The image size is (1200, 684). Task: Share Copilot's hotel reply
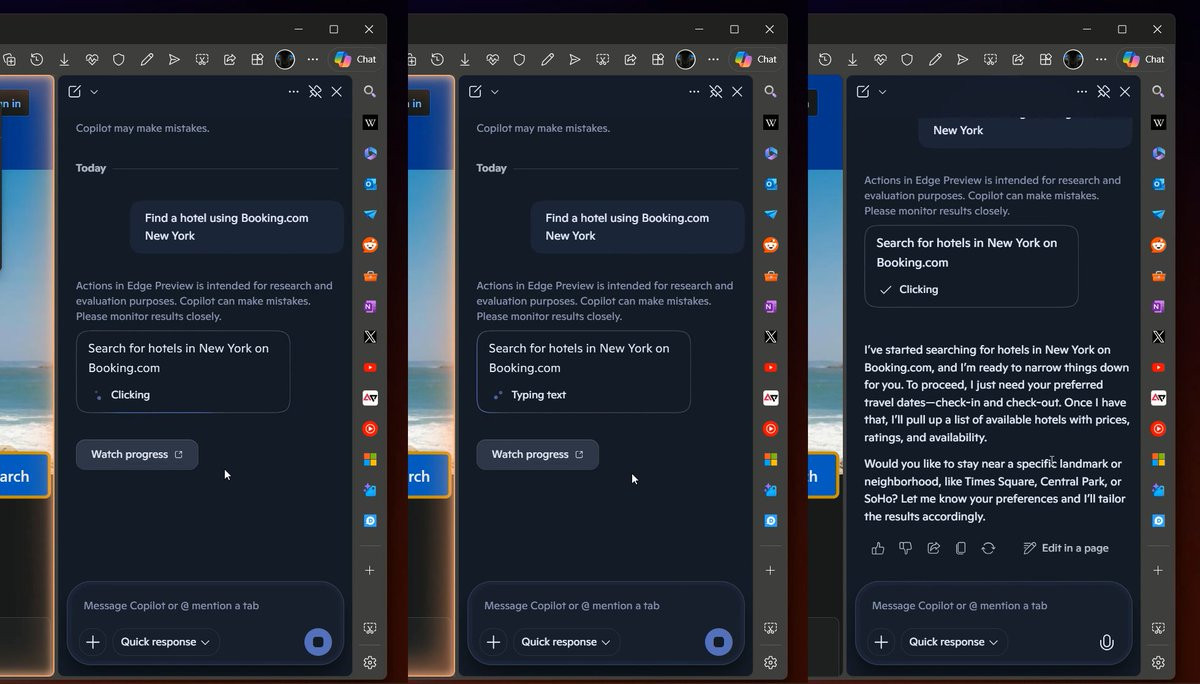(933, 548)
